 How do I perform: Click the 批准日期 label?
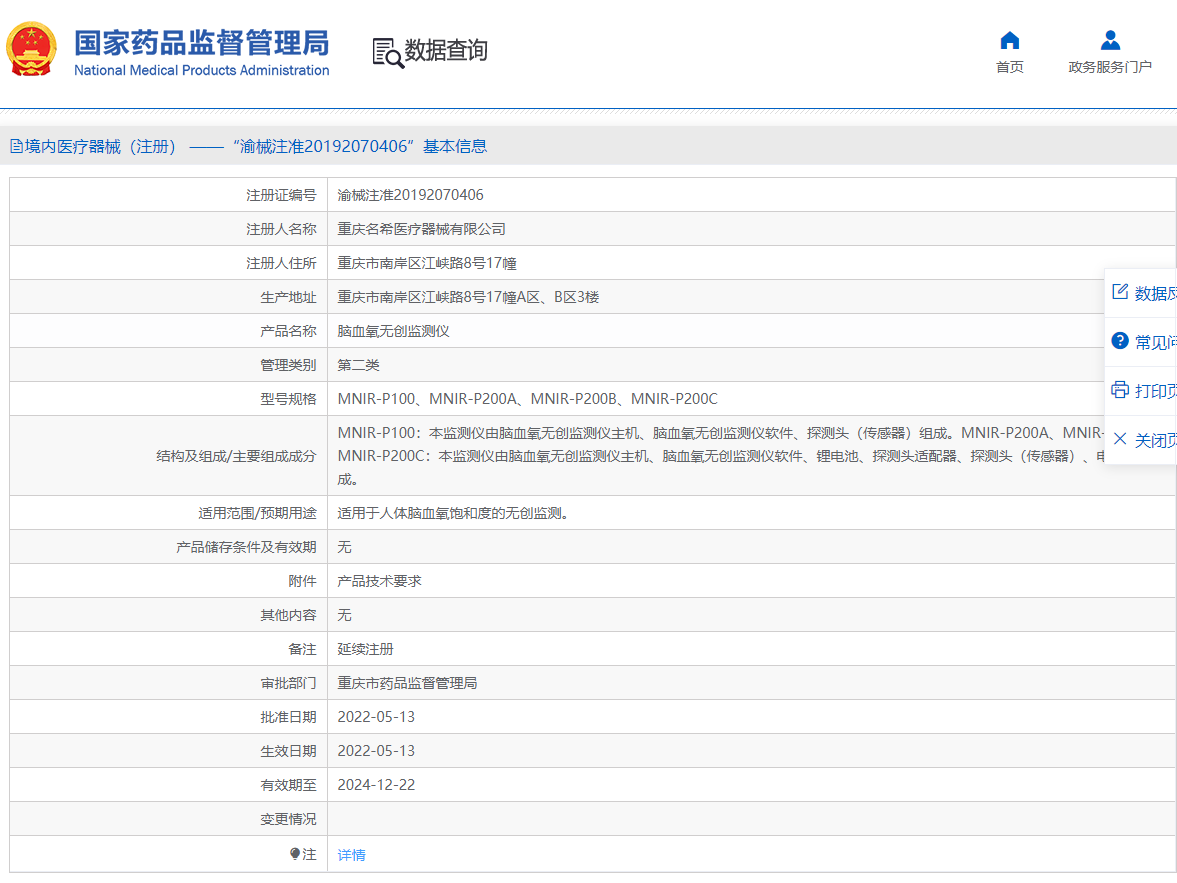click(288, 717)
